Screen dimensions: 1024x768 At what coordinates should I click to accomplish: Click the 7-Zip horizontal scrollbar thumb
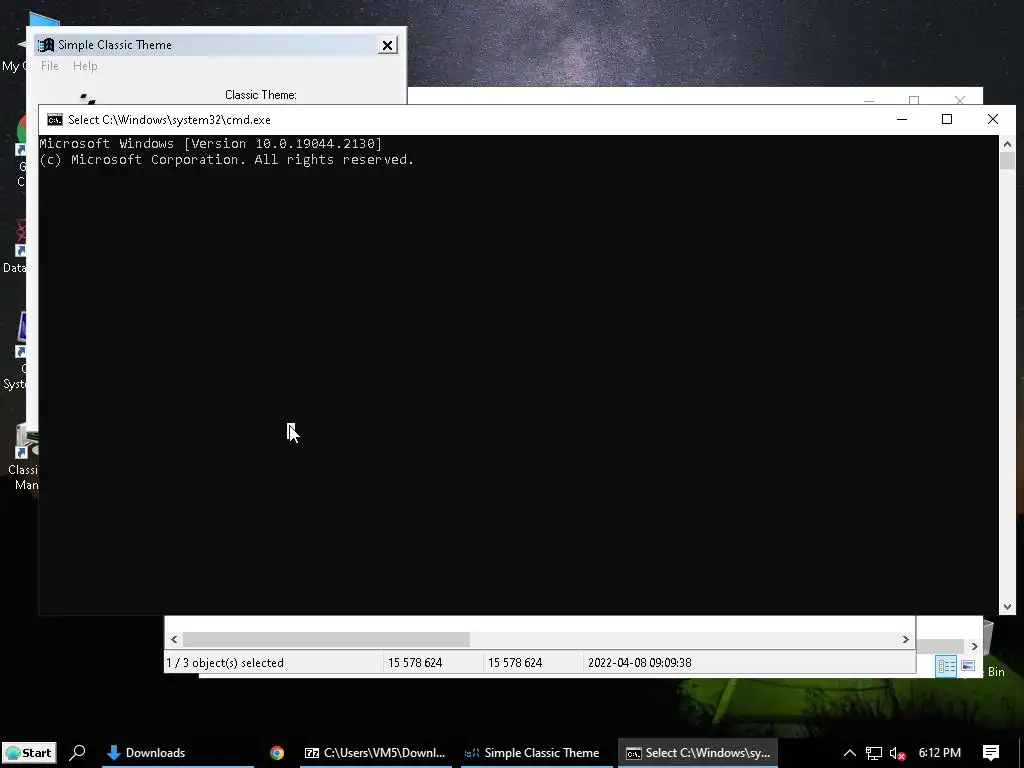point(326,639)
